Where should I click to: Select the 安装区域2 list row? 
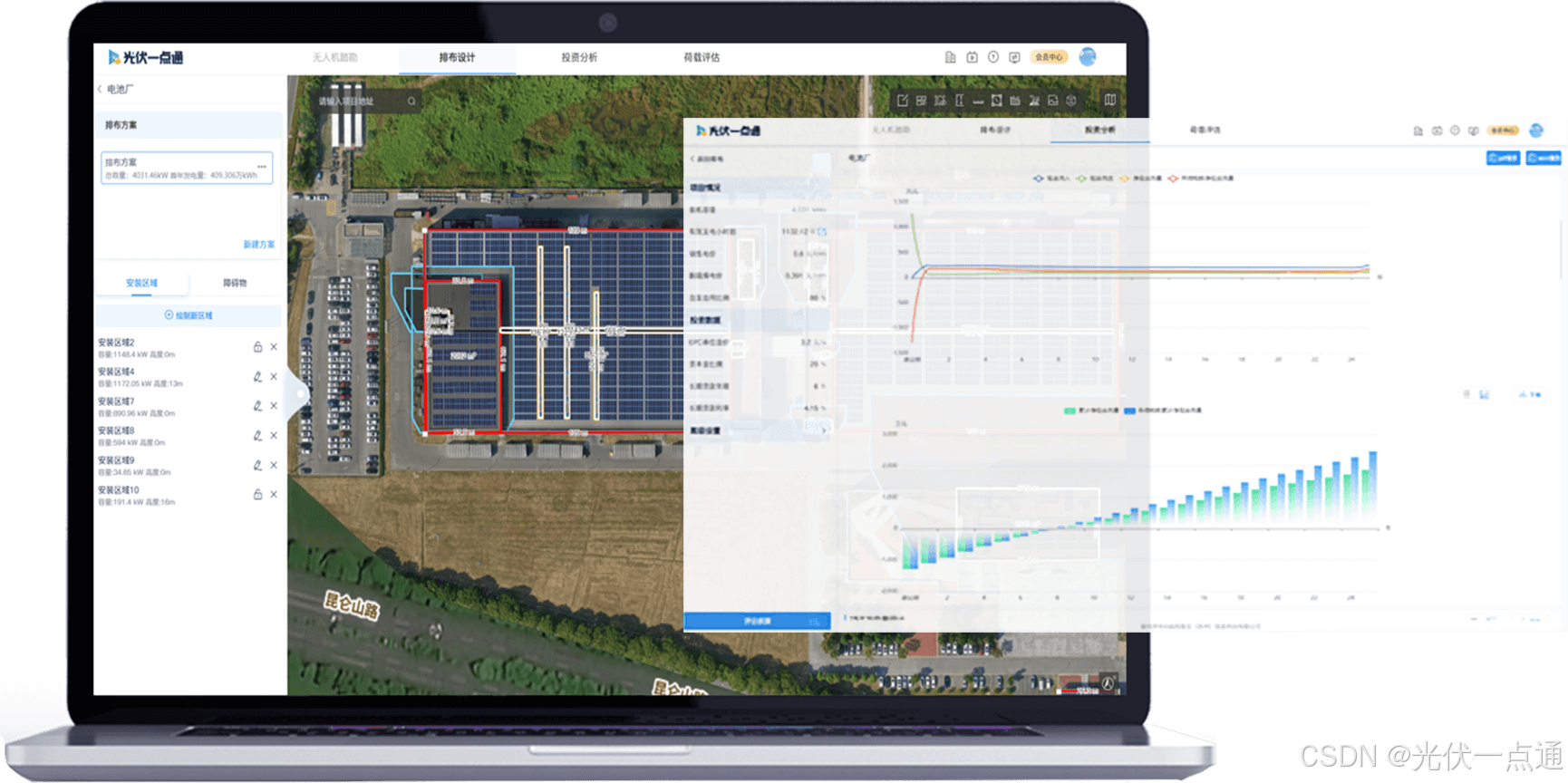coord(189,348)
